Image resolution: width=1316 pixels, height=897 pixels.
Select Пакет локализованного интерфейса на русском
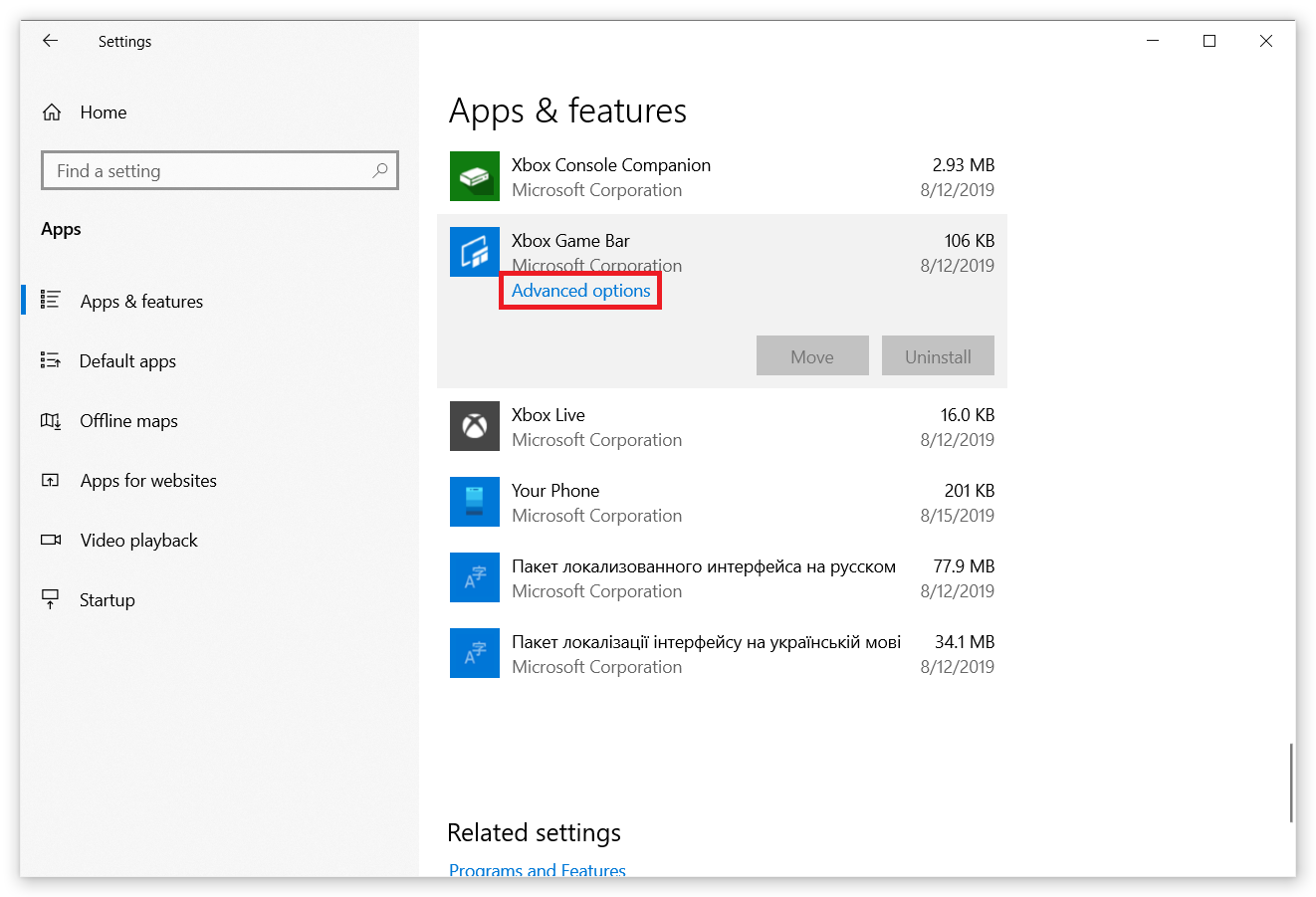722,577
